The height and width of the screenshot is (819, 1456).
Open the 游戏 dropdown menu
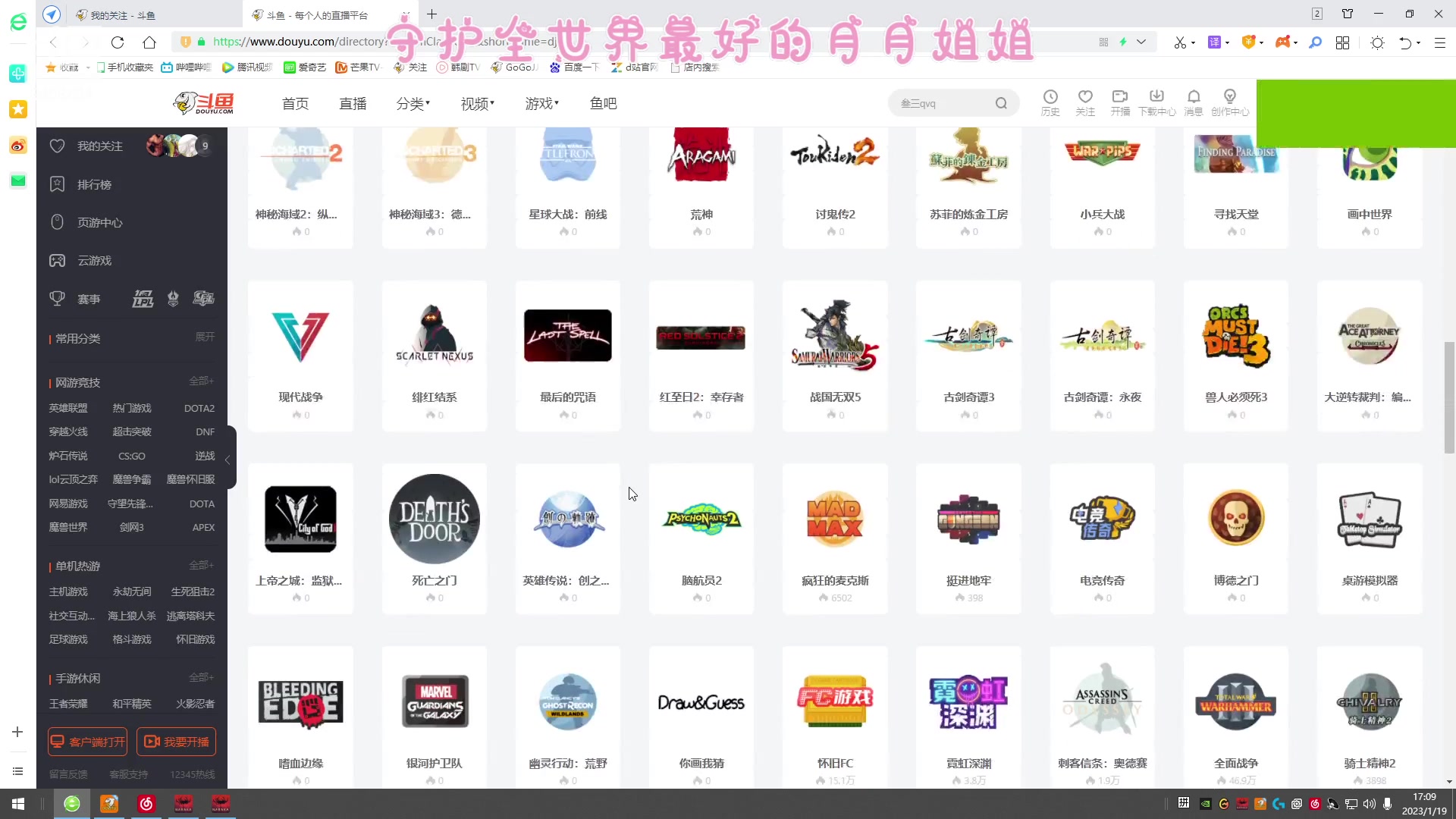[541, 103]
